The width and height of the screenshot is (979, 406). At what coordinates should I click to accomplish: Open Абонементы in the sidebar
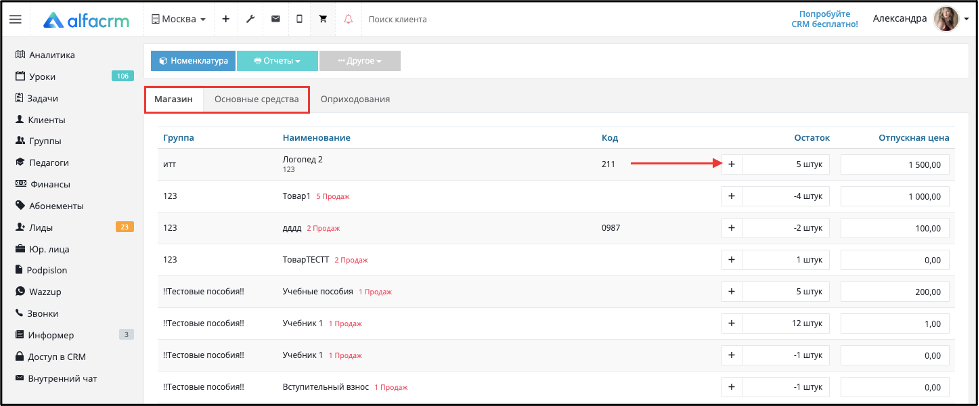pos(49,205)
